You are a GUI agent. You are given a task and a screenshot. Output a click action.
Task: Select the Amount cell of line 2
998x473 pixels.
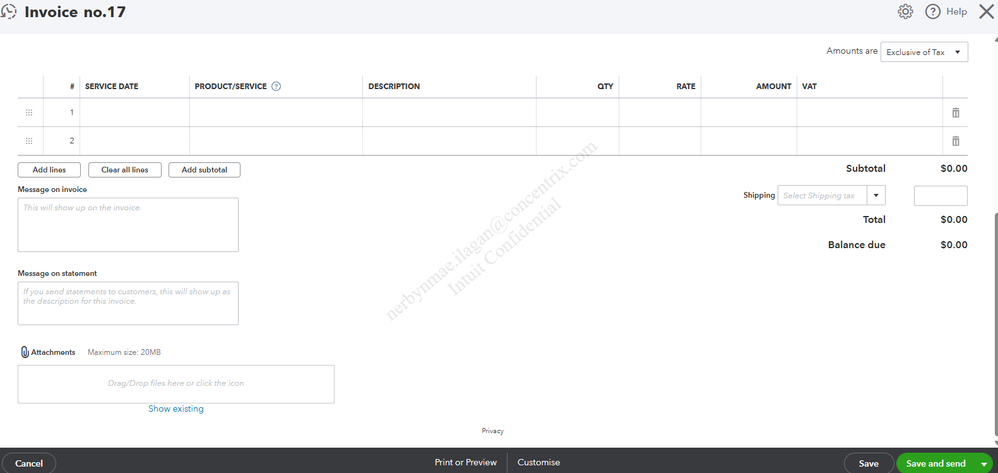click(x=749, y=141)
